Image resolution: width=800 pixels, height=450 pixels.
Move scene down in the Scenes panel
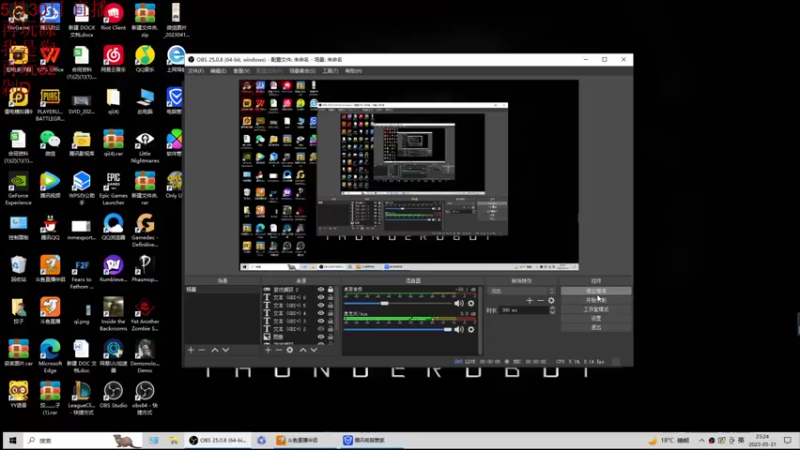(x=226, y=350)
